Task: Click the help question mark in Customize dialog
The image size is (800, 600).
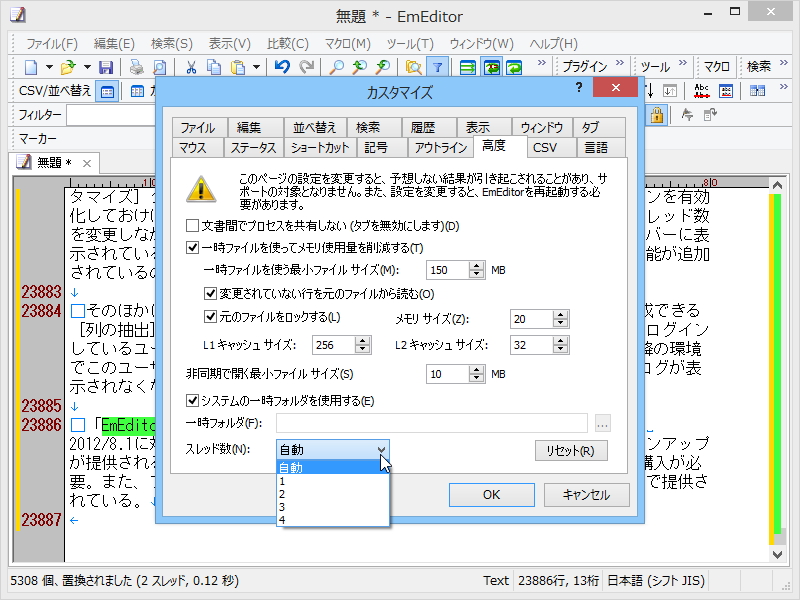Action: [579, 87]
